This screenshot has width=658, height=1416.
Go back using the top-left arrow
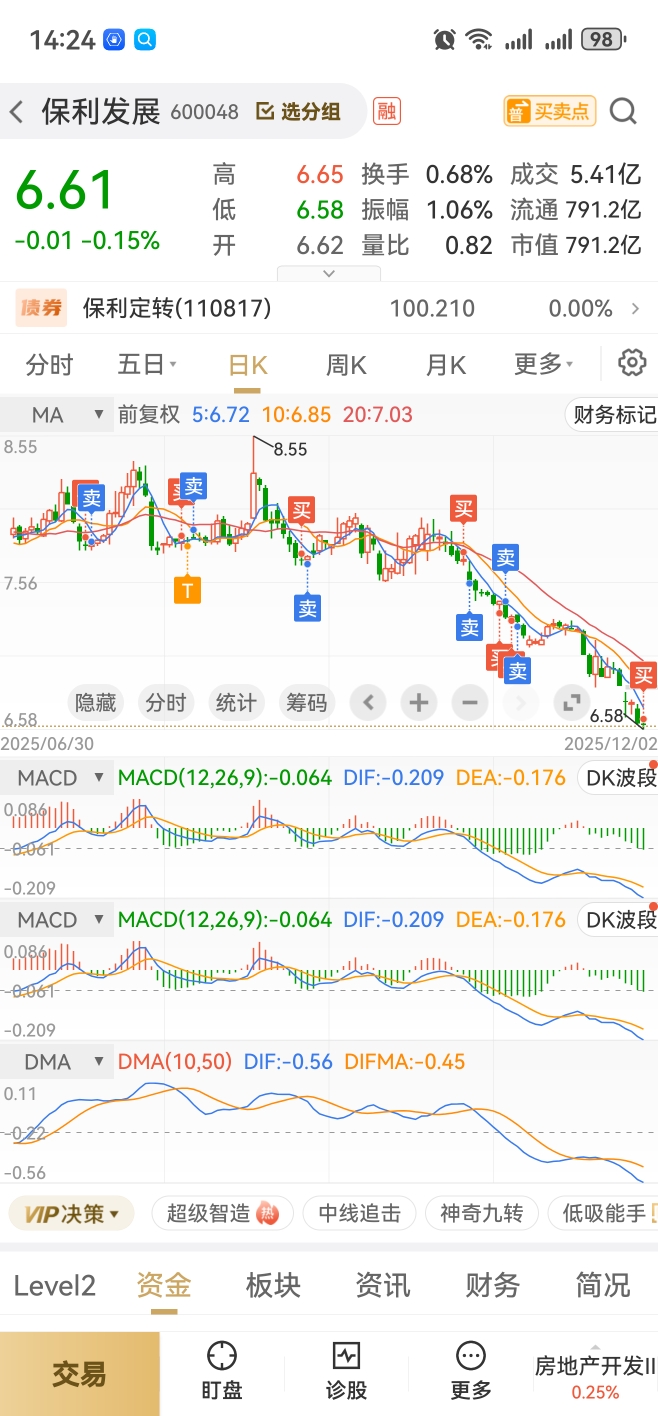tap(17, 111)
